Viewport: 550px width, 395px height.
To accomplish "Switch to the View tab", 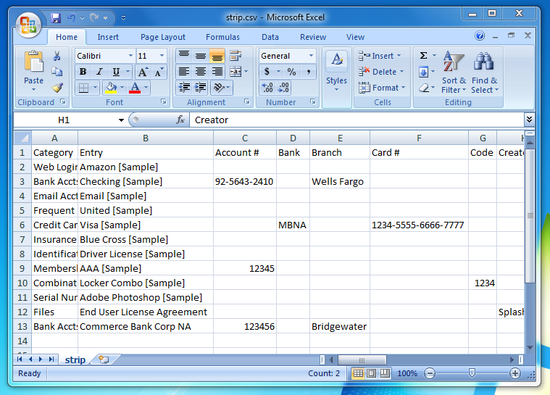I will [355, 37].
